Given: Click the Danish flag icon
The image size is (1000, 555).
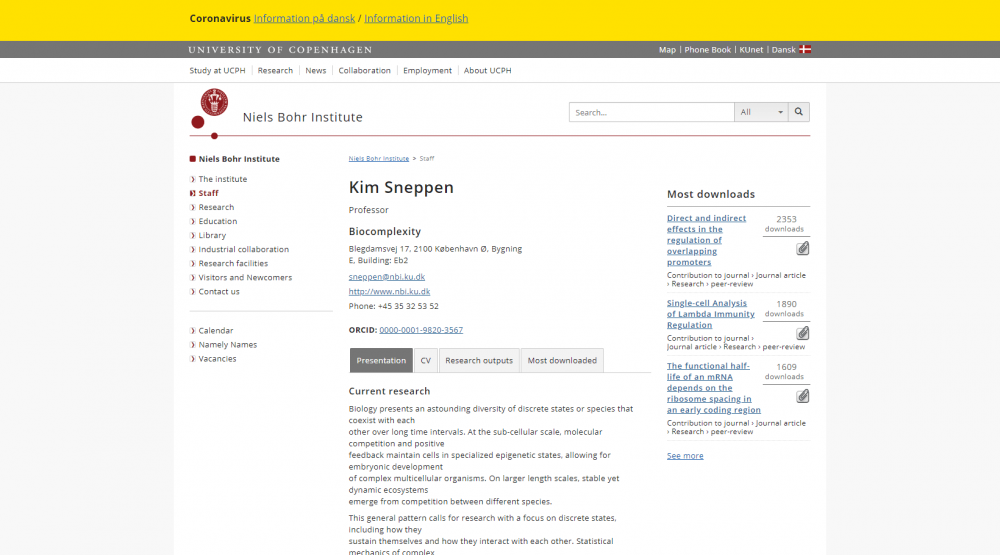Looking at the screenshot, I should [x=805, y=49].
